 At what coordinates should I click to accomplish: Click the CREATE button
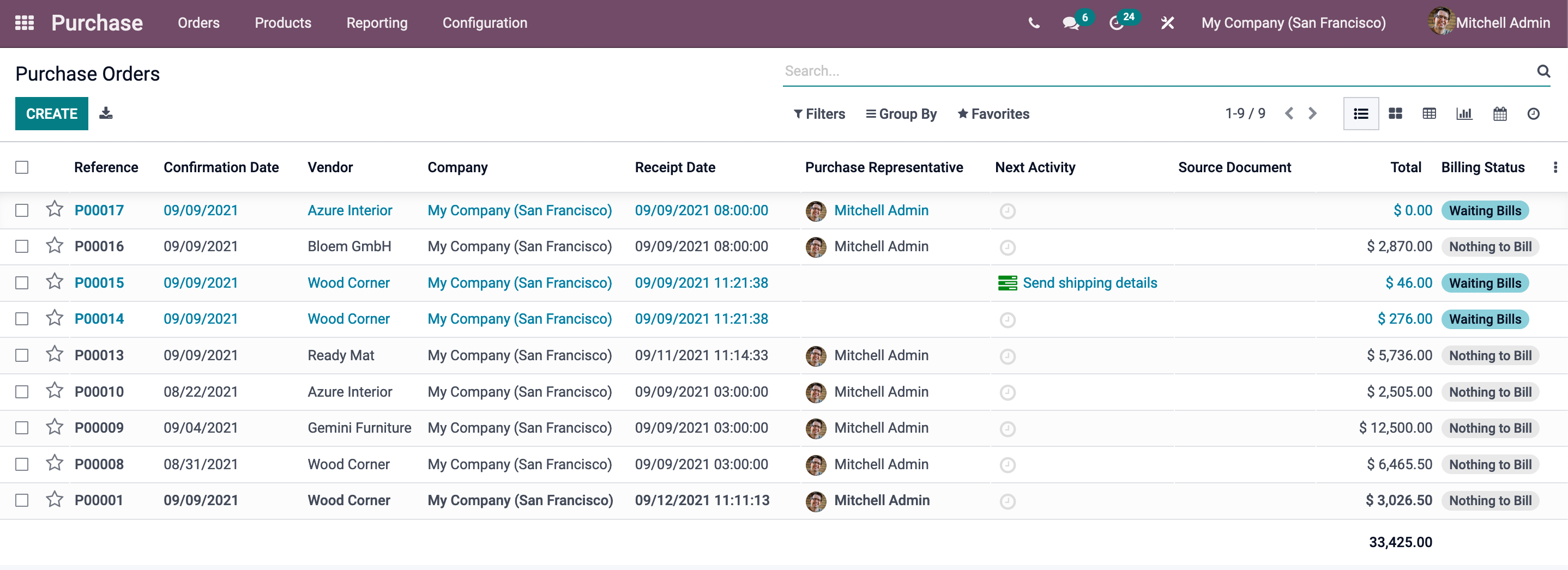click(x=52, y=114)
